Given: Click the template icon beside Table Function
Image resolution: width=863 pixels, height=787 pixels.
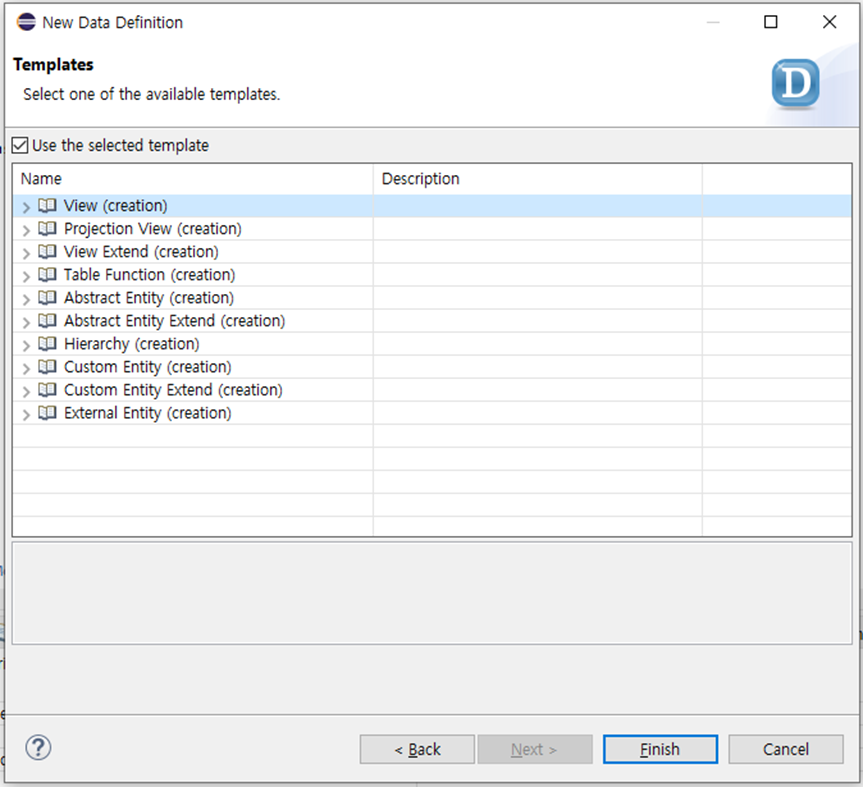Looking at the screenshot, I should 47,275.
